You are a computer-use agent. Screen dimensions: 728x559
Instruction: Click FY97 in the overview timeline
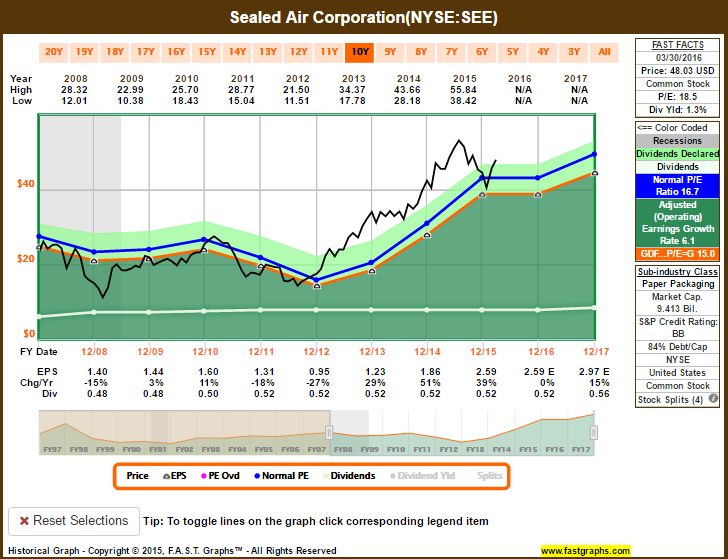coord(52,450)
